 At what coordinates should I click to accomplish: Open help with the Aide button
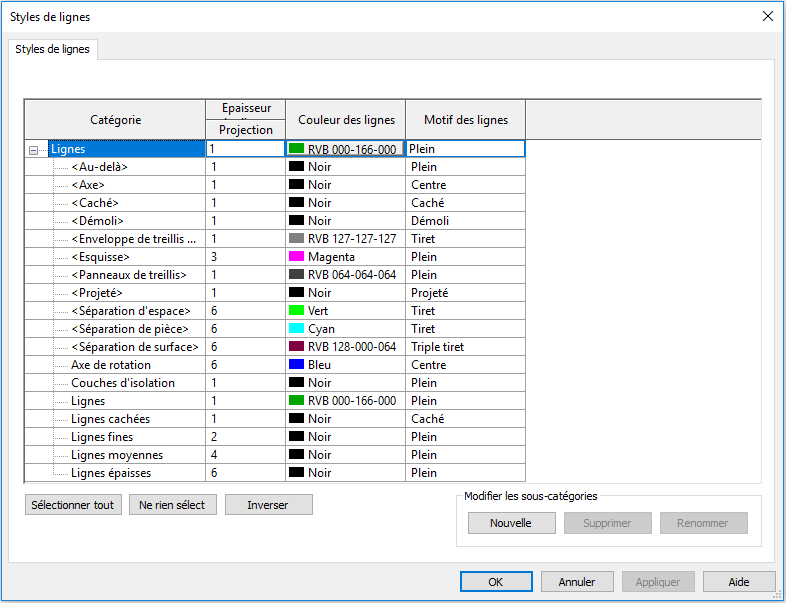coord(739,582)
